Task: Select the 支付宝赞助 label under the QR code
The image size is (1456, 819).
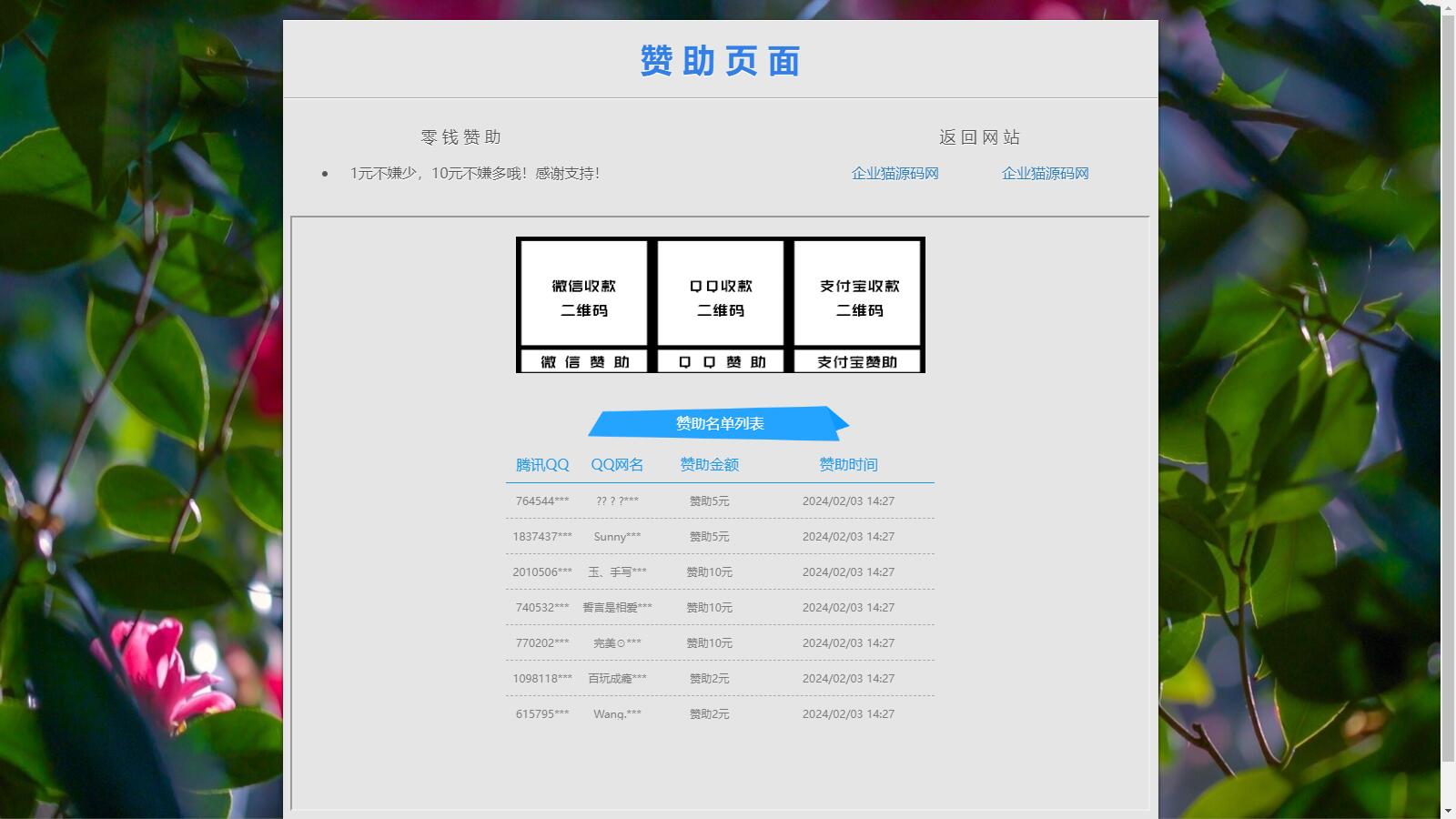Action: point(857,362)
